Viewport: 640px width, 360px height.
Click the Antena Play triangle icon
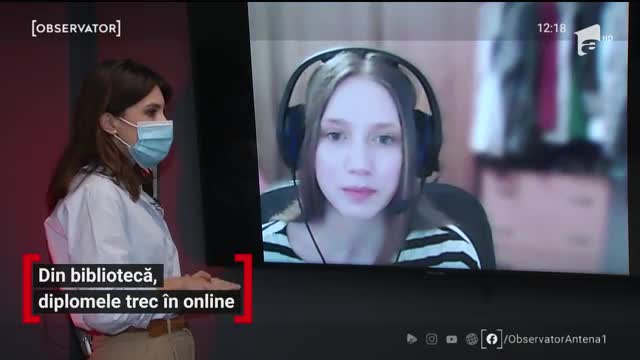[x=411, y=339]
